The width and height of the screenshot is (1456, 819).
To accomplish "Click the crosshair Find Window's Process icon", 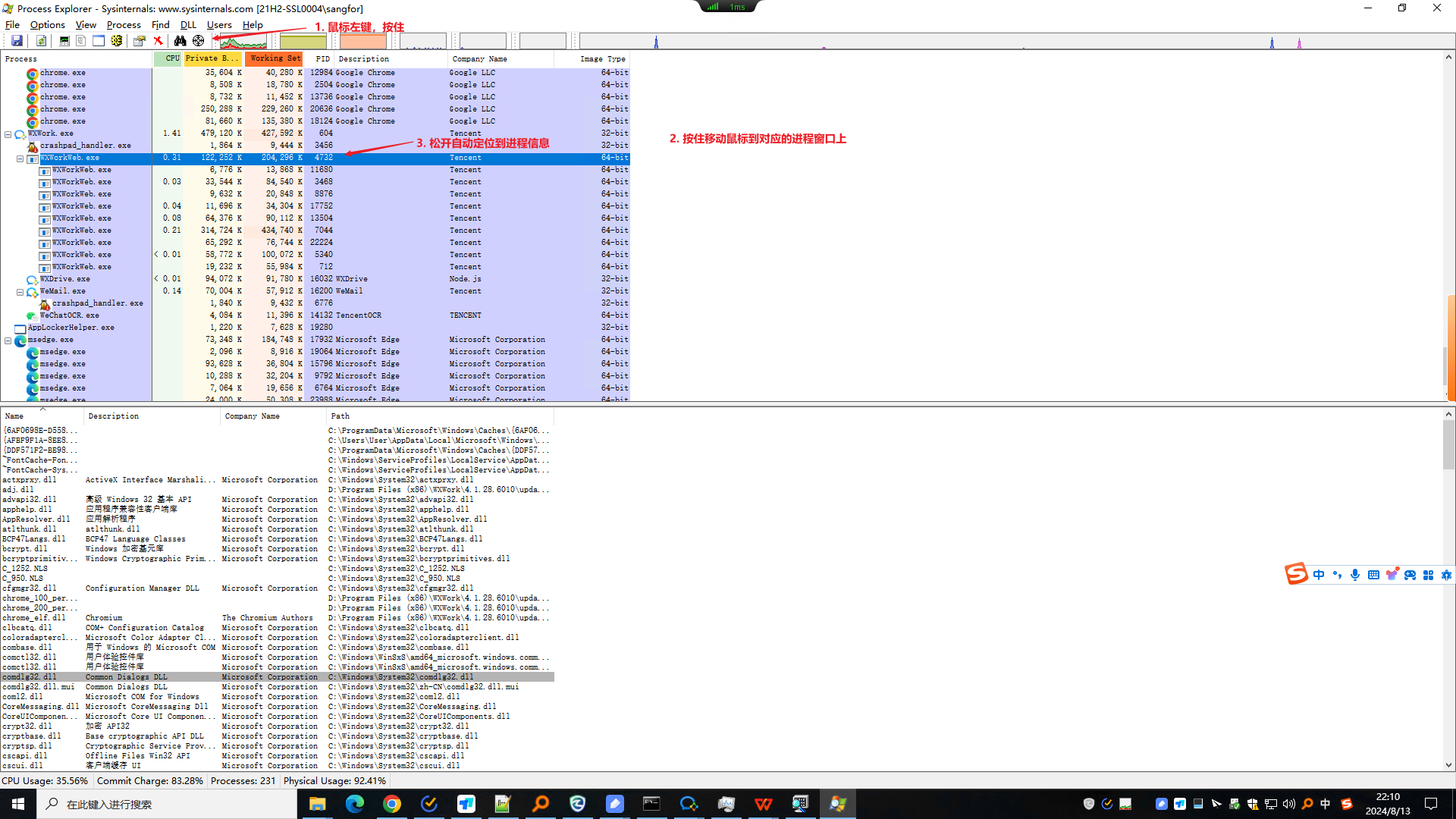I will tap(199, 41).
